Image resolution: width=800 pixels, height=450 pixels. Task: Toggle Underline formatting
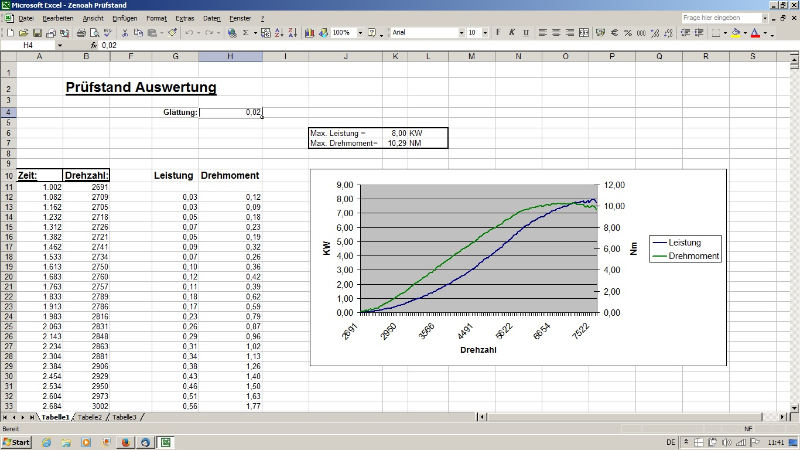pyautogui.click(x=525, y=33)
